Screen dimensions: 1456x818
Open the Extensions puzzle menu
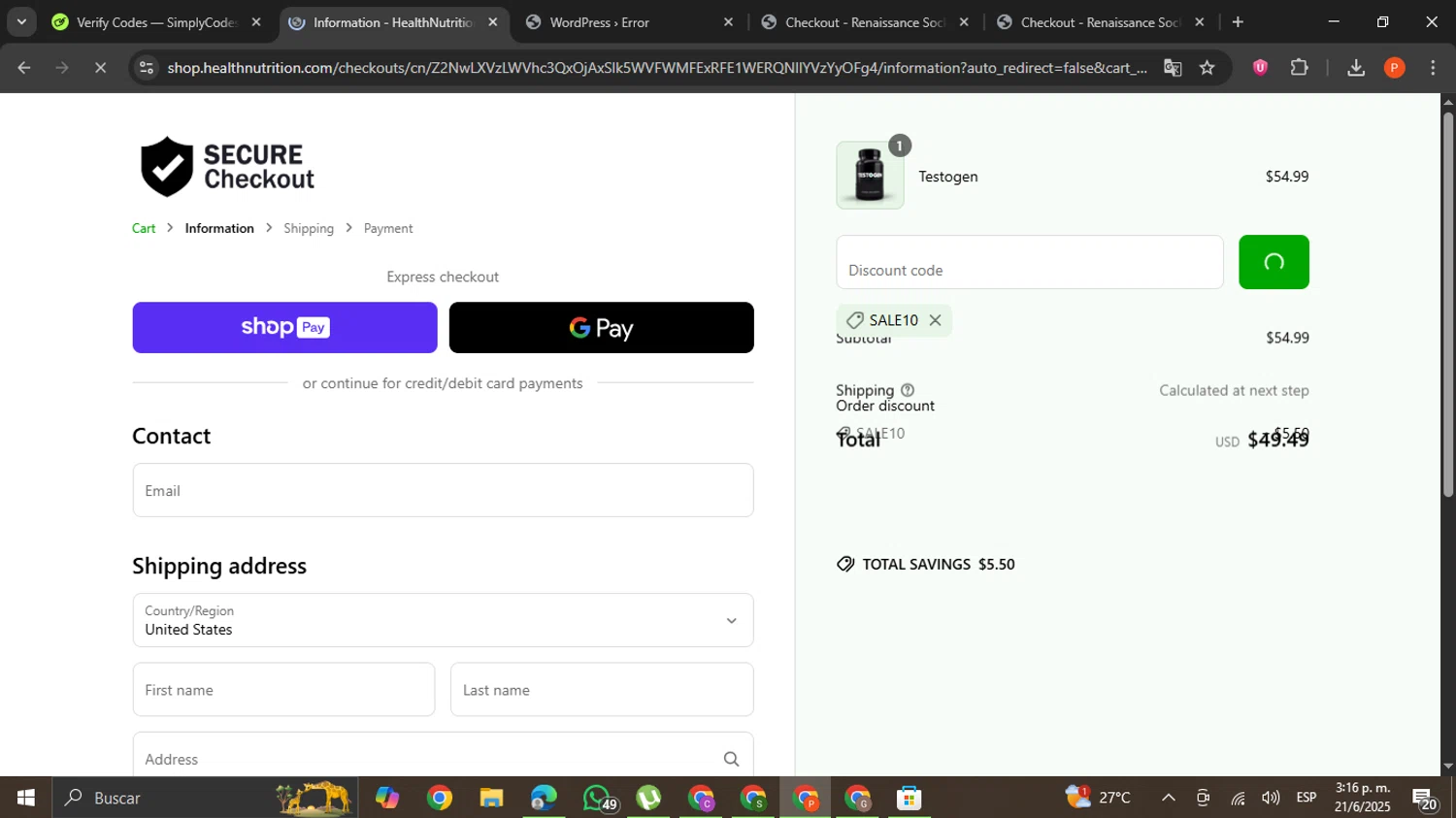tap(1299, 68)
